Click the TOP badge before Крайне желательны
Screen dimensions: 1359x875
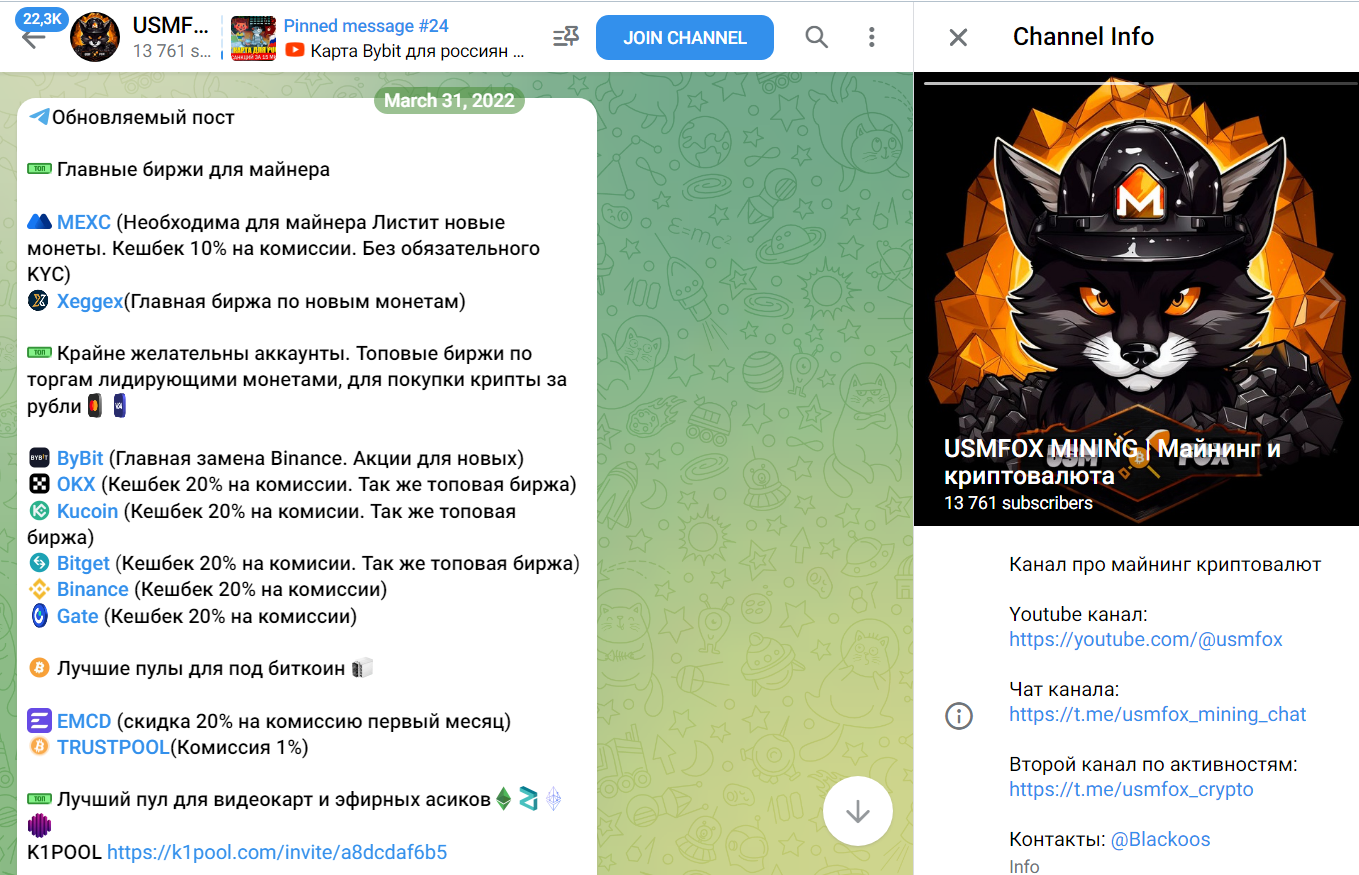point(39,353)
